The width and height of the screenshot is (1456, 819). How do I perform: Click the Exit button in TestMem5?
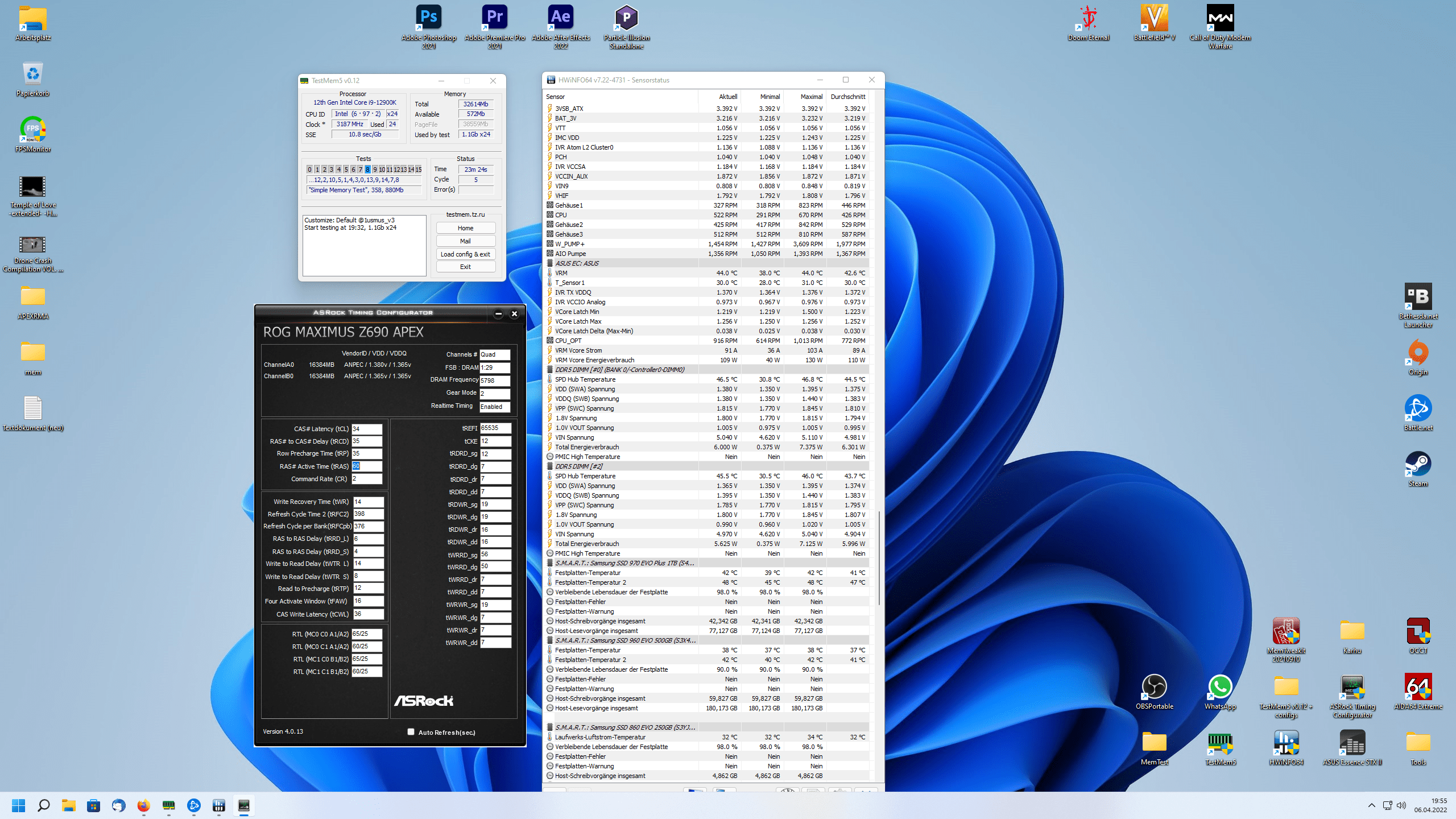coord(465,267)
